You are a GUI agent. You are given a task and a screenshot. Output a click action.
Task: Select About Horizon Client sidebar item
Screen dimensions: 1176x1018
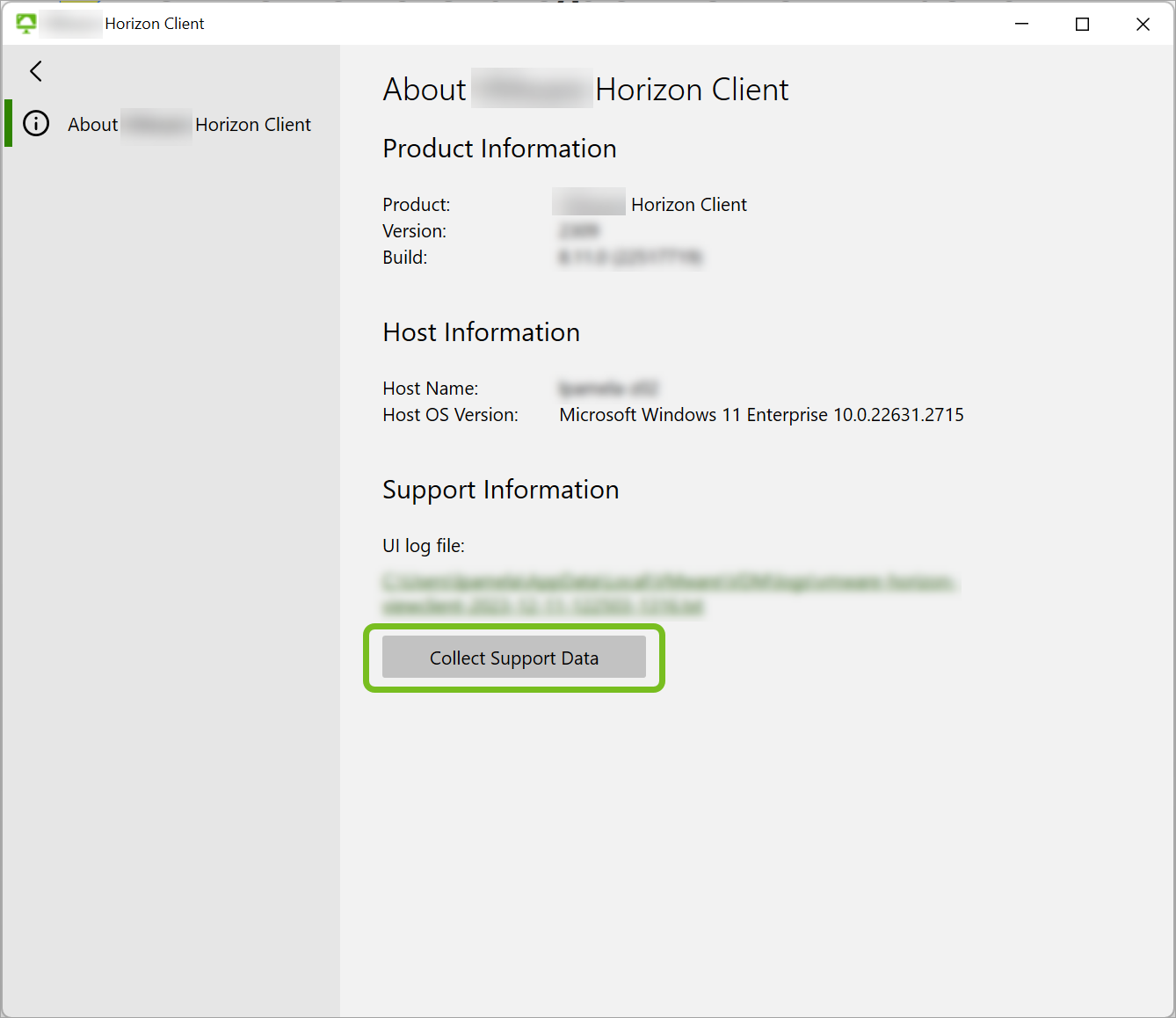tap(172, 124)
